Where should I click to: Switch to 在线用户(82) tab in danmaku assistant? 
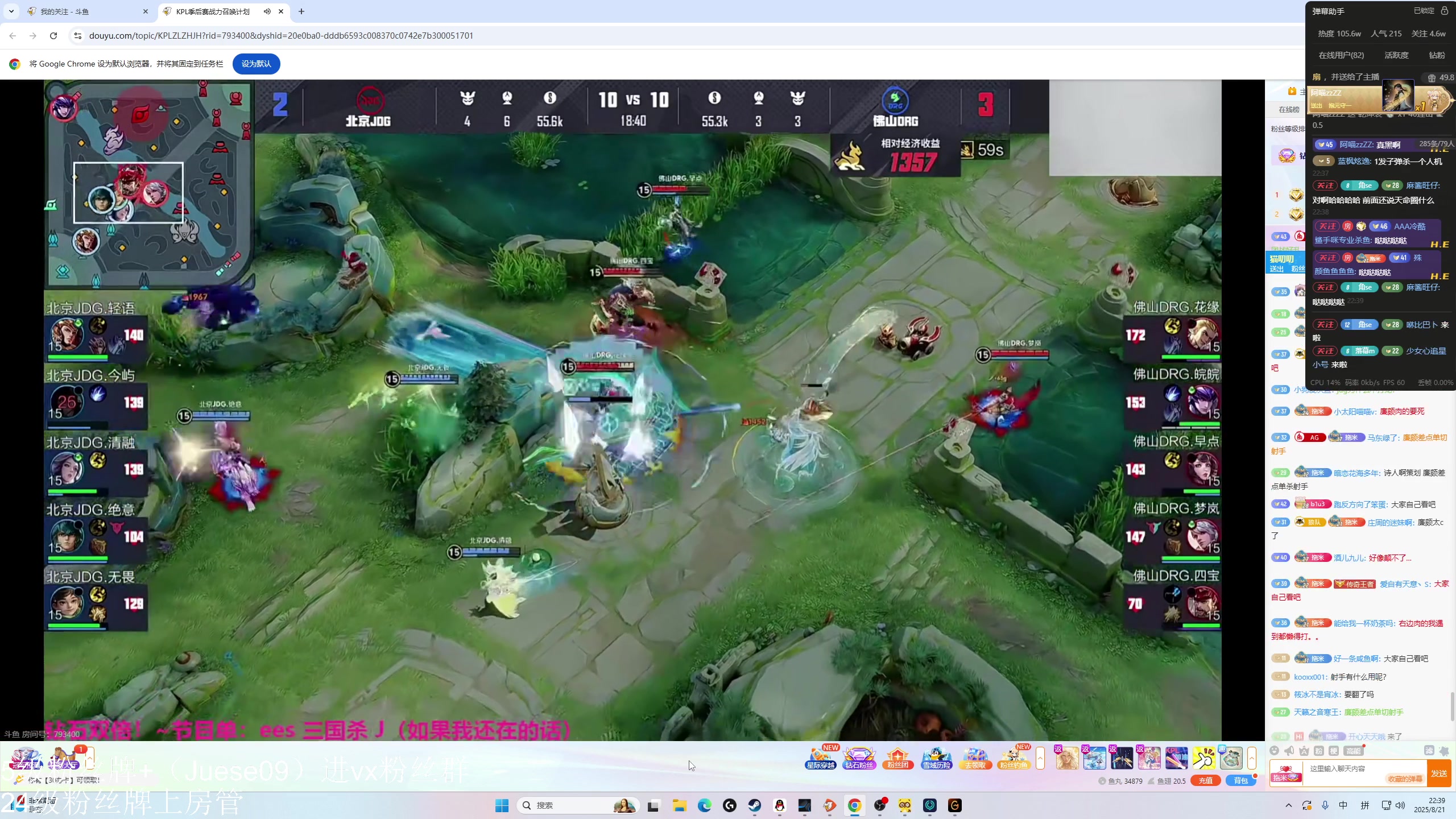1341,55
